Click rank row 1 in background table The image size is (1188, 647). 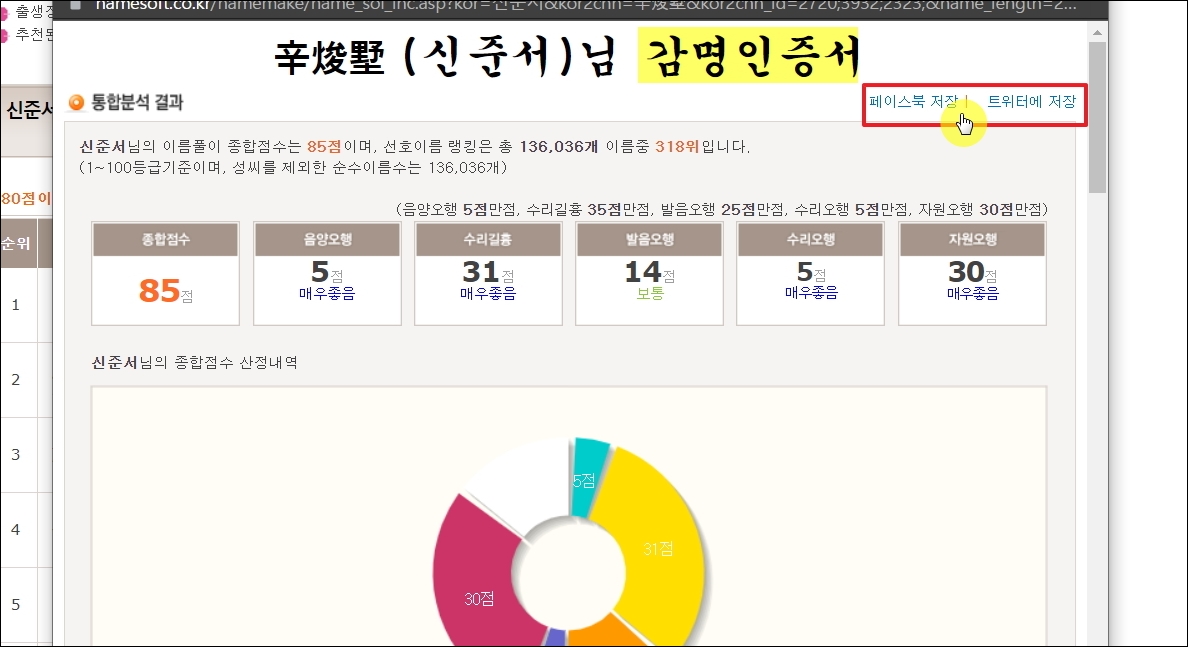tap(26, 305)
